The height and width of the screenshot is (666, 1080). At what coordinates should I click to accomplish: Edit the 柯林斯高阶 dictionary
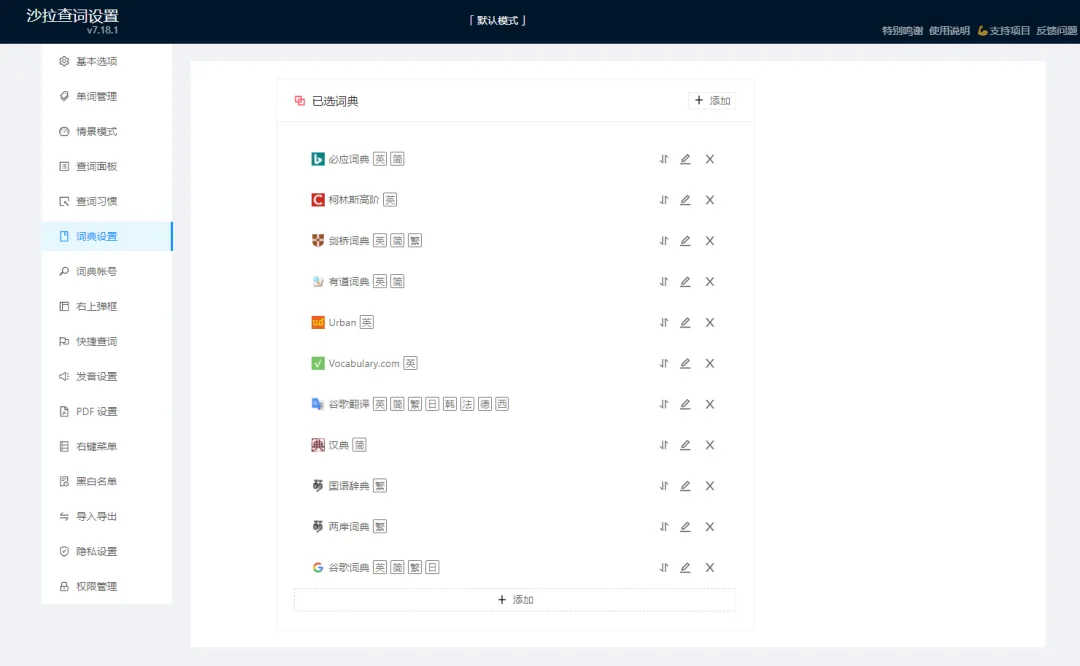coord(685,200)
